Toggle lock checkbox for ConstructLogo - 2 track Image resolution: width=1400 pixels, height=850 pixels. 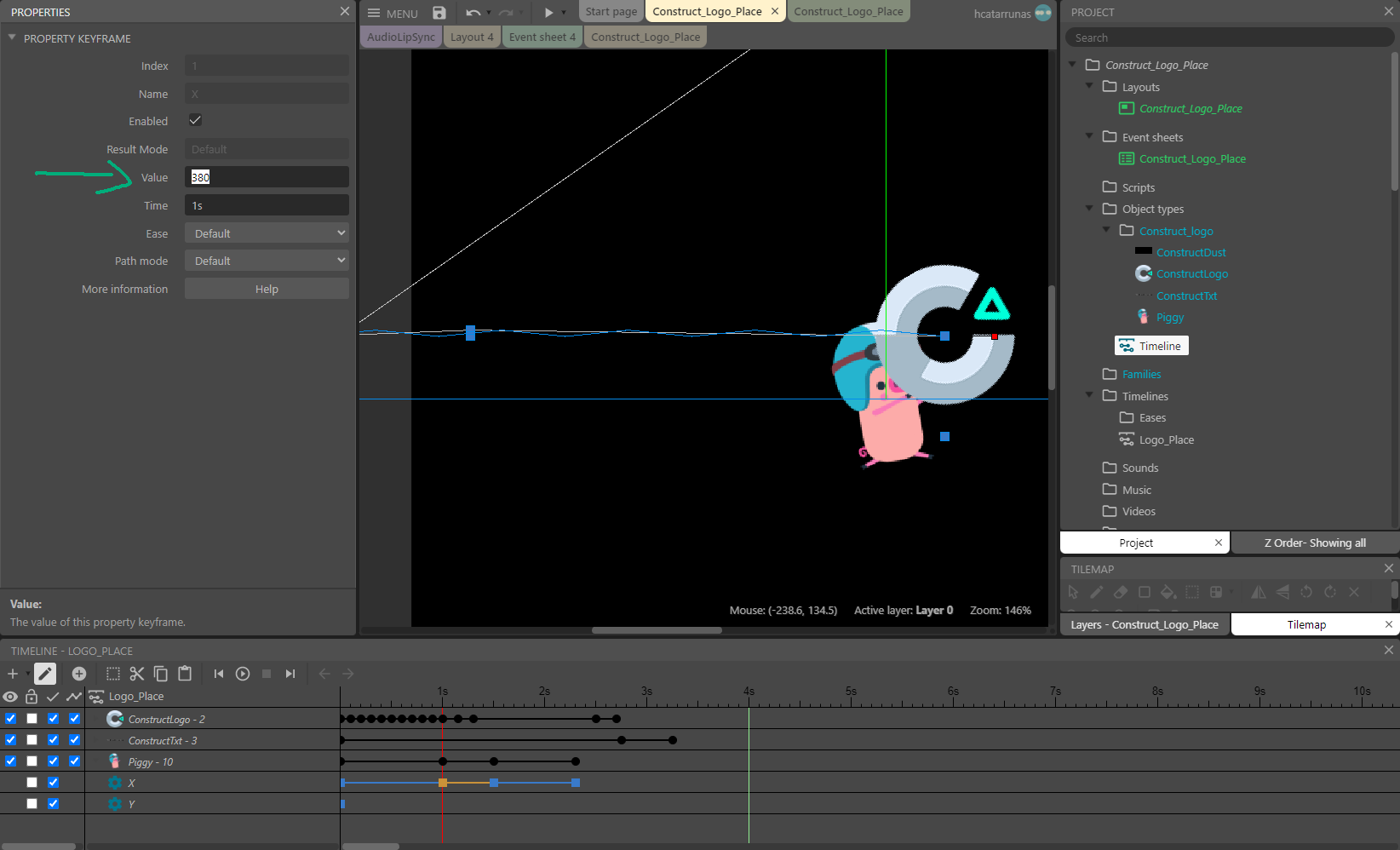(32, 719)
